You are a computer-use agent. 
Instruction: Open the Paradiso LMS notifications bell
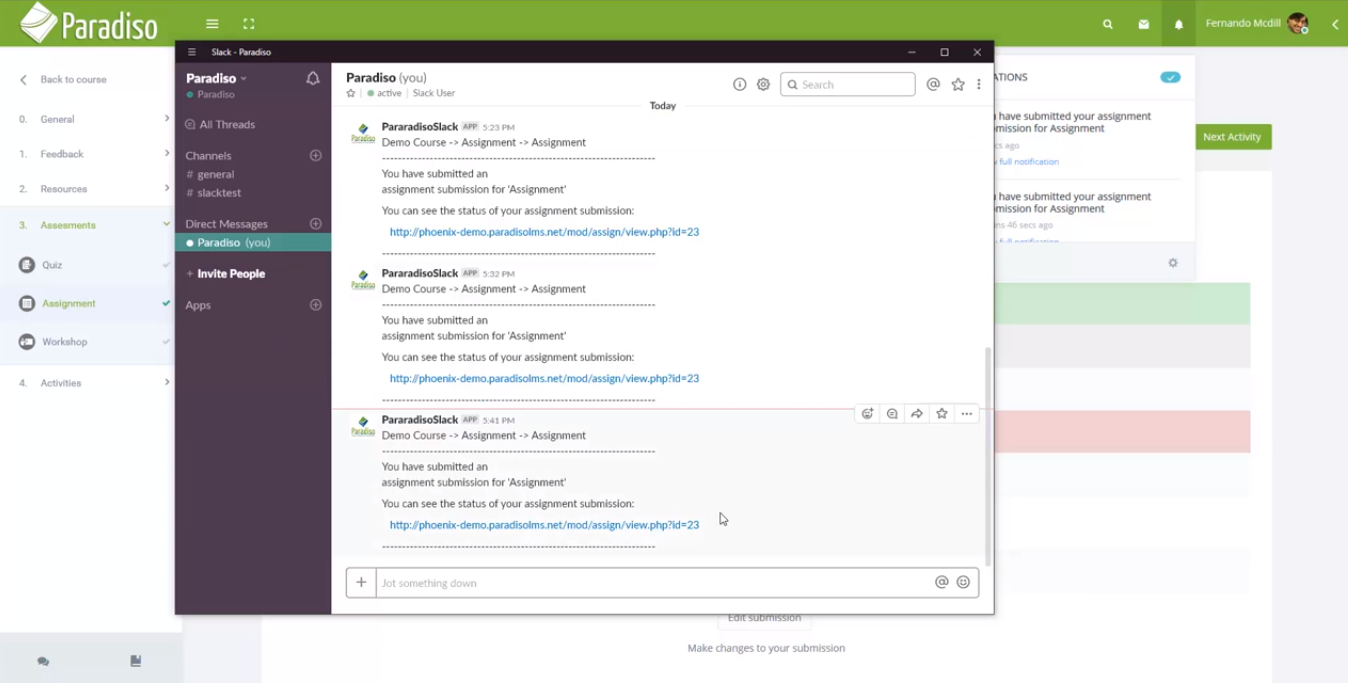1179,24
